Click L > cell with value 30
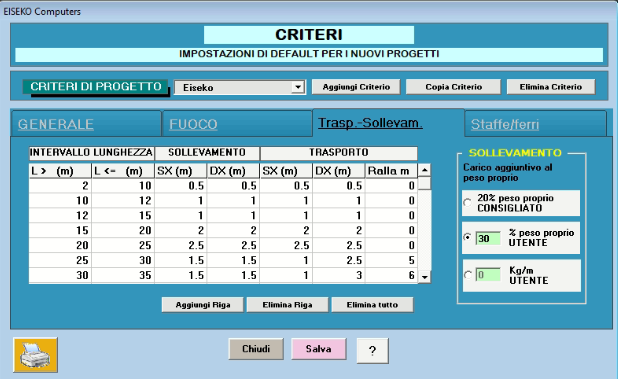This screenshot has height=379, width=618. (x=60, y=275)
